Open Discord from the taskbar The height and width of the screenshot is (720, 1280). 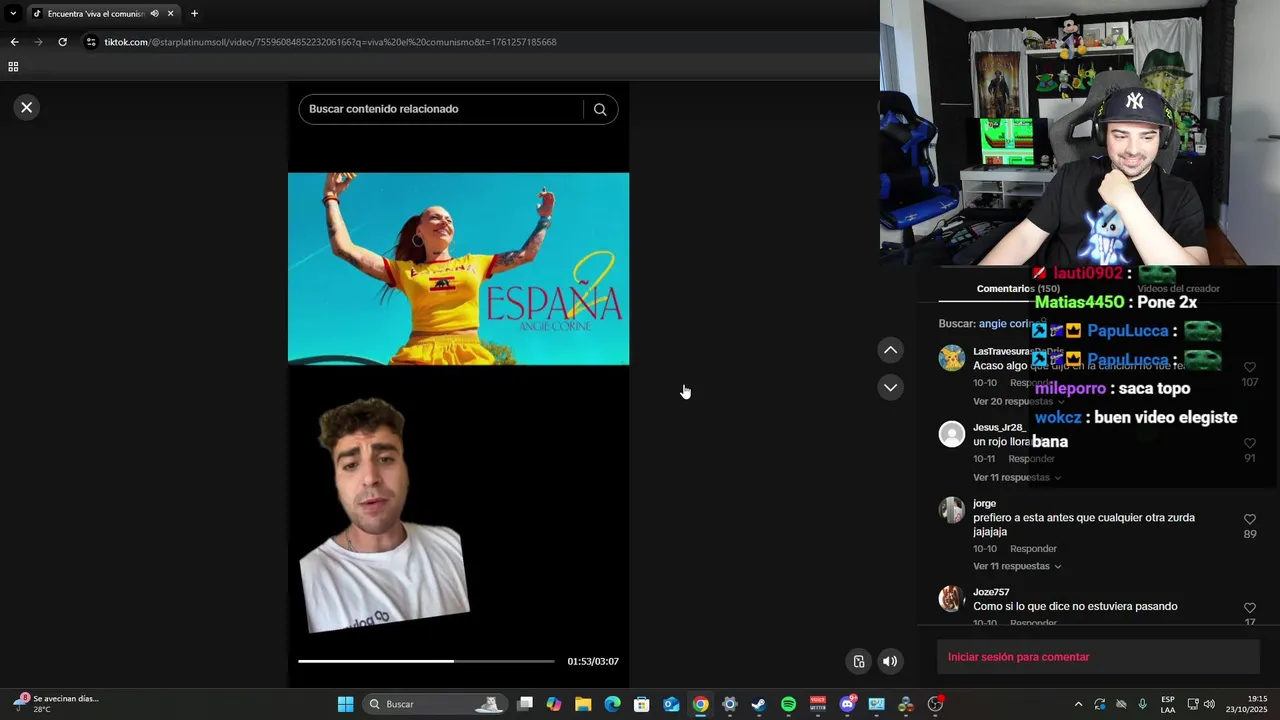point(847,704)
